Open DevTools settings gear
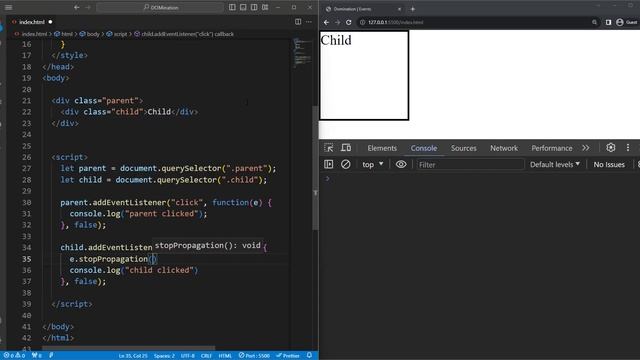 click(611, 148)
